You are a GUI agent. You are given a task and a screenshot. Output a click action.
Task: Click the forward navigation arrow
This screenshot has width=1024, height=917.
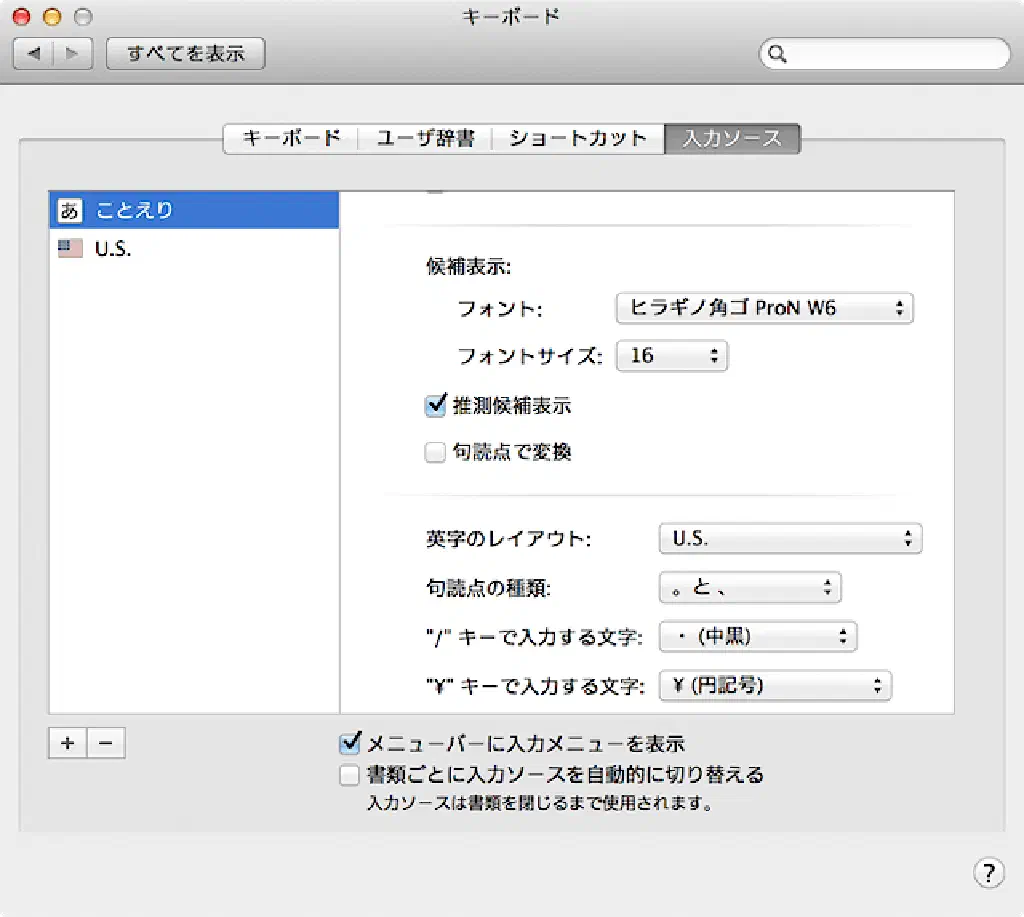73,54
